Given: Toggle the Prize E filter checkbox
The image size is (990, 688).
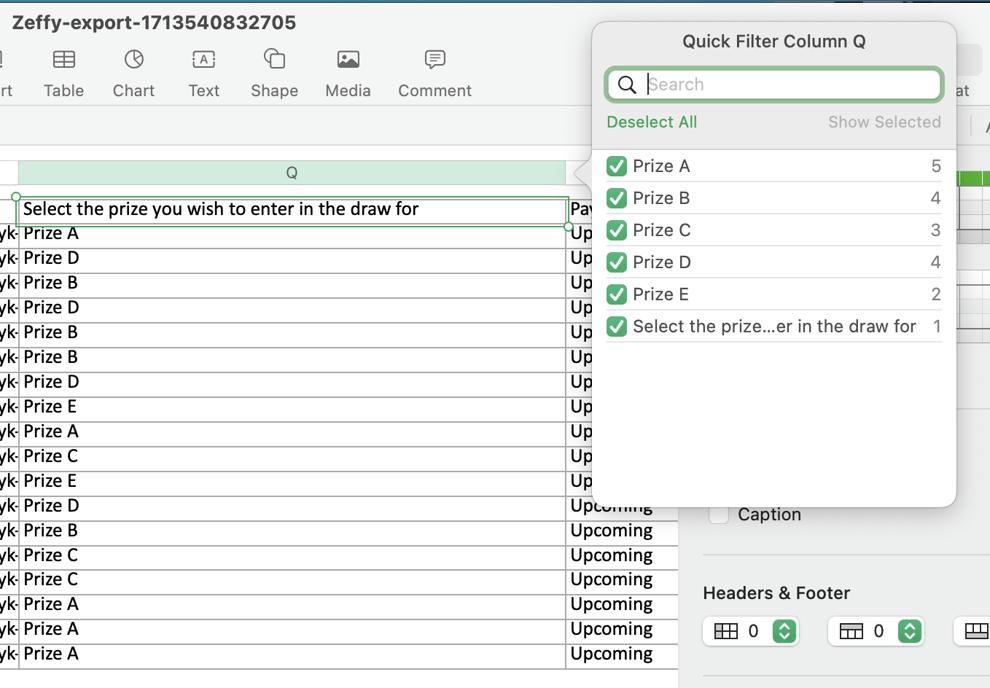Looking at the screenshot, I should pyautogui.click(x=617, y=295).
